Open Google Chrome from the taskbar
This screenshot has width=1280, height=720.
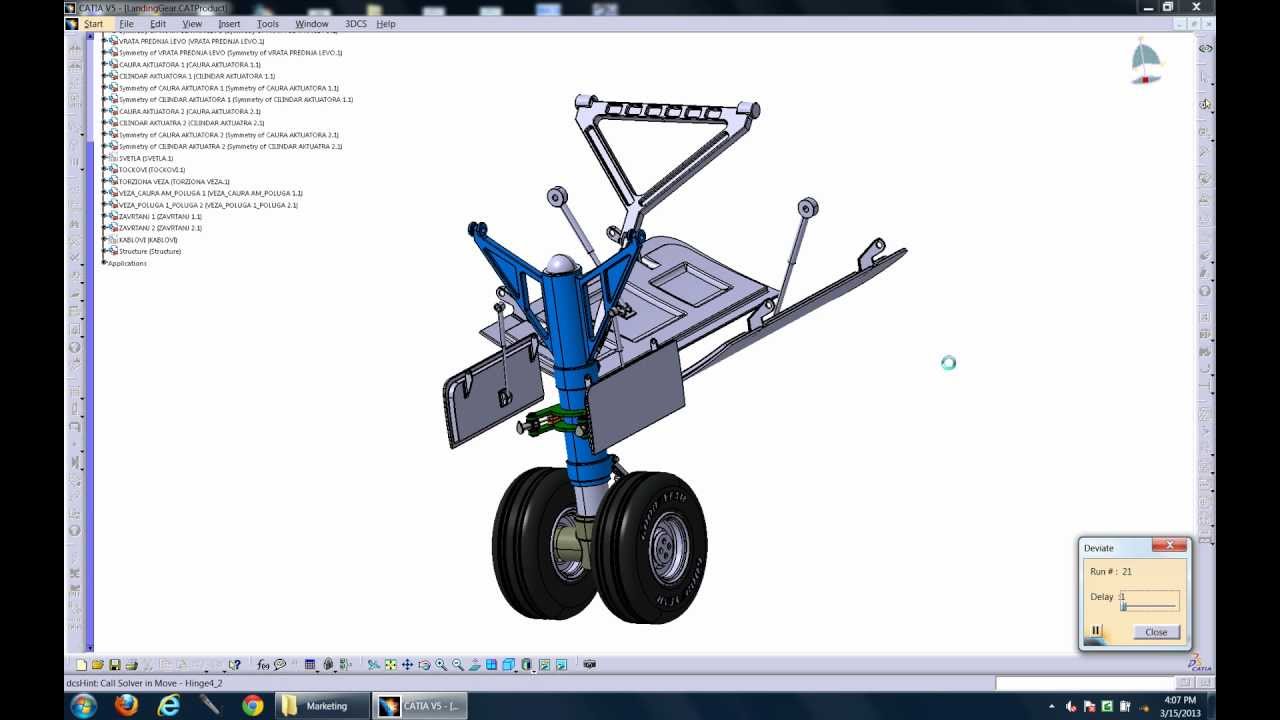(x=252, y=706)
